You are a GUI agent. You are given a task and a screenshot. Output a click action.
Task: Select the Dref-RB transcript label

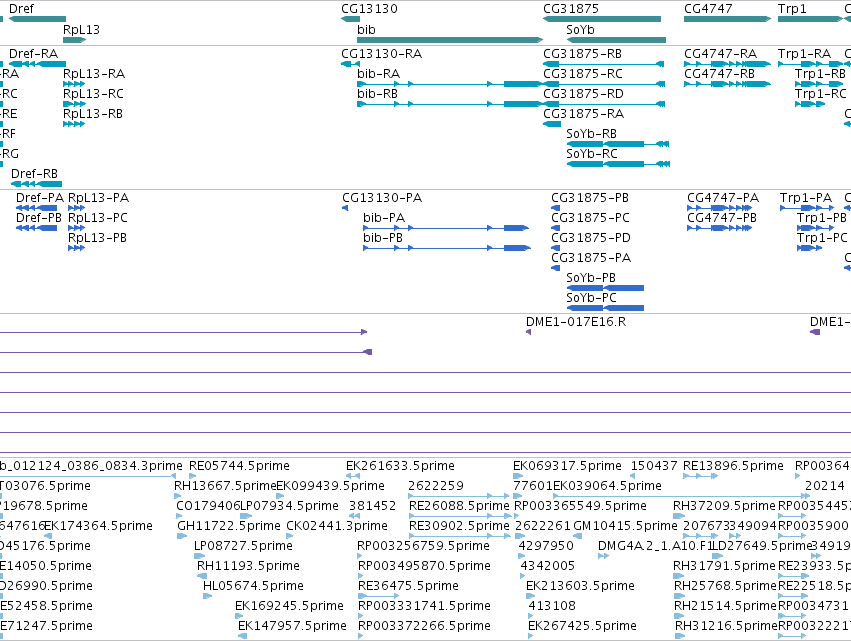point(34,174)
